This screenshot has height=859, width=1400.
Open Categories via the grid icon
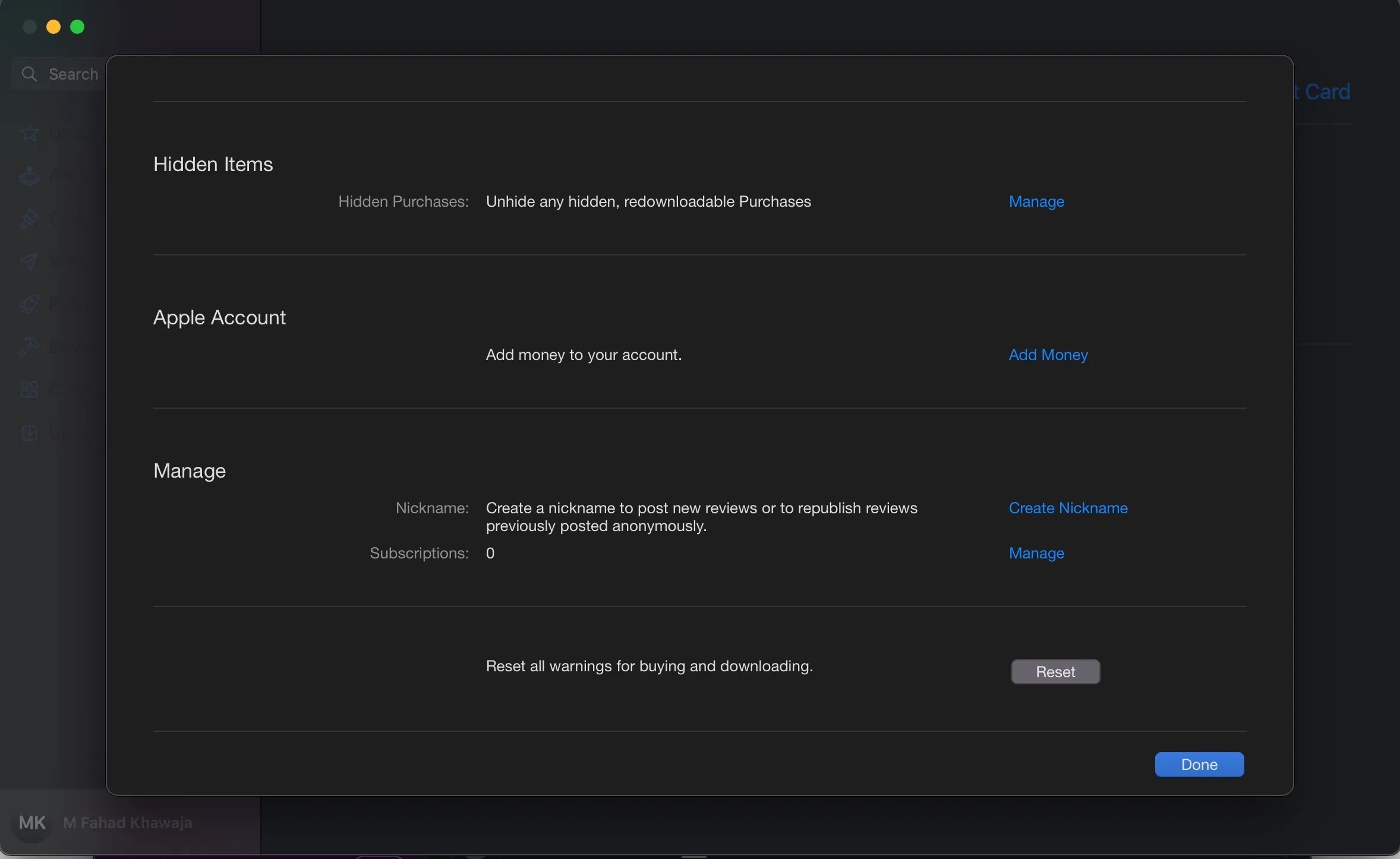(x=28, y=390)
